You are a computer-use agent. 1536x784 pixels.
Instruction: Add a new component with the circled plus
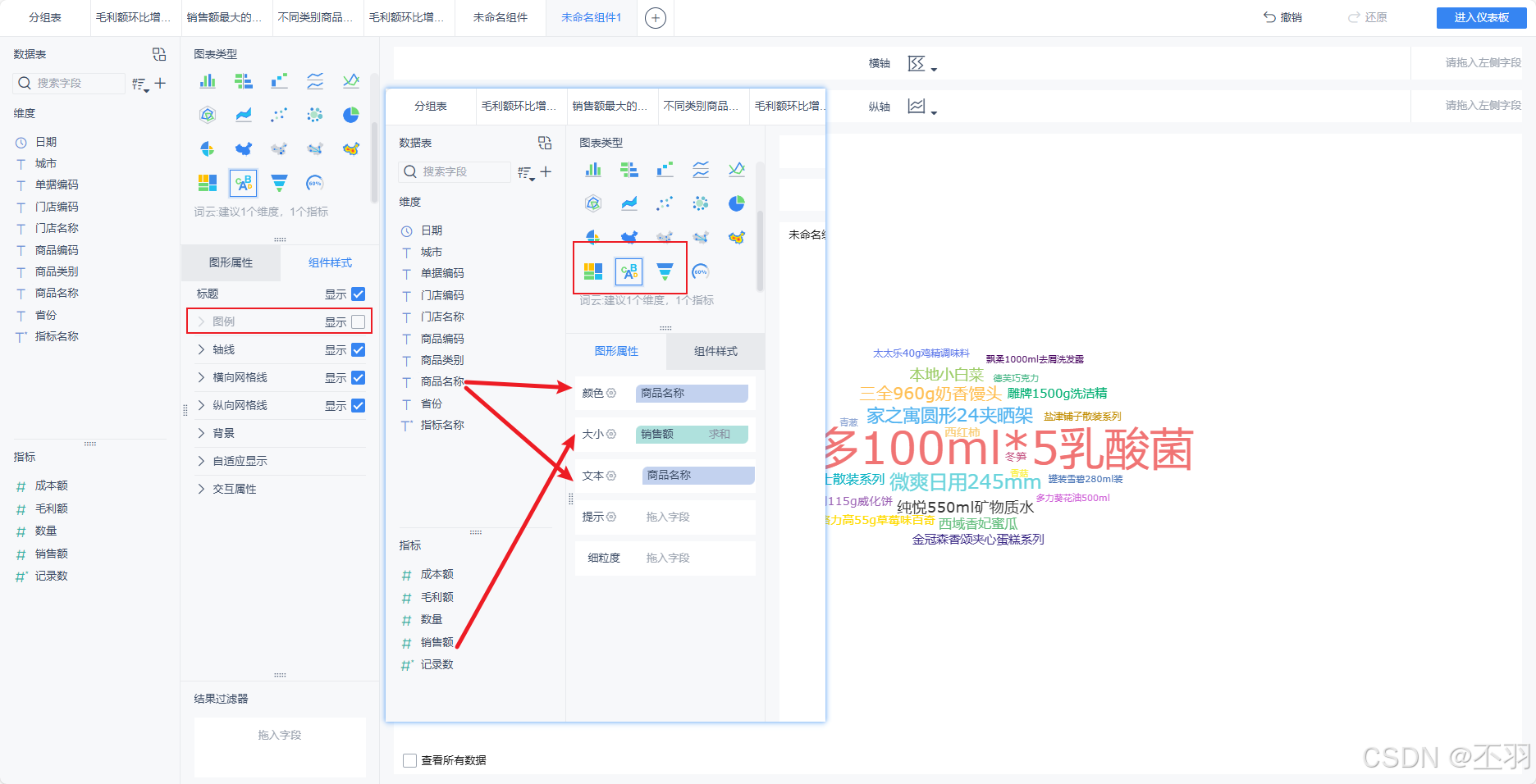point(656,17)
